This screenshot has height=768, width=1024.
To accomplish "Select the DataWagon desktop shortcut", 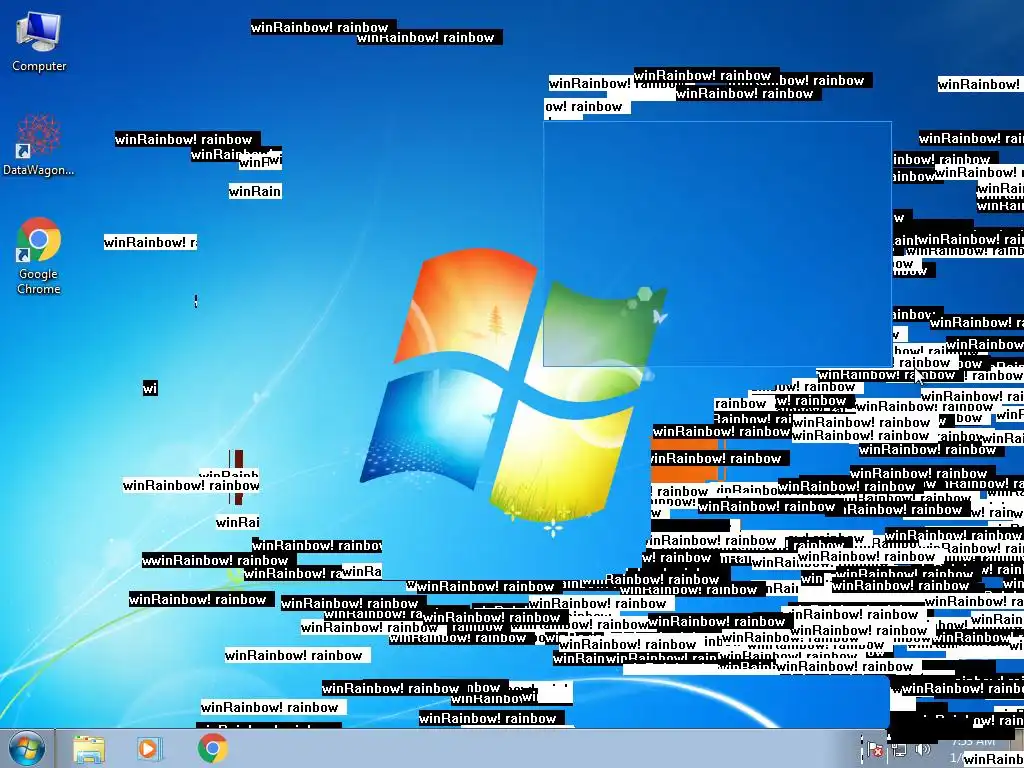I will (x=39, y=145).
